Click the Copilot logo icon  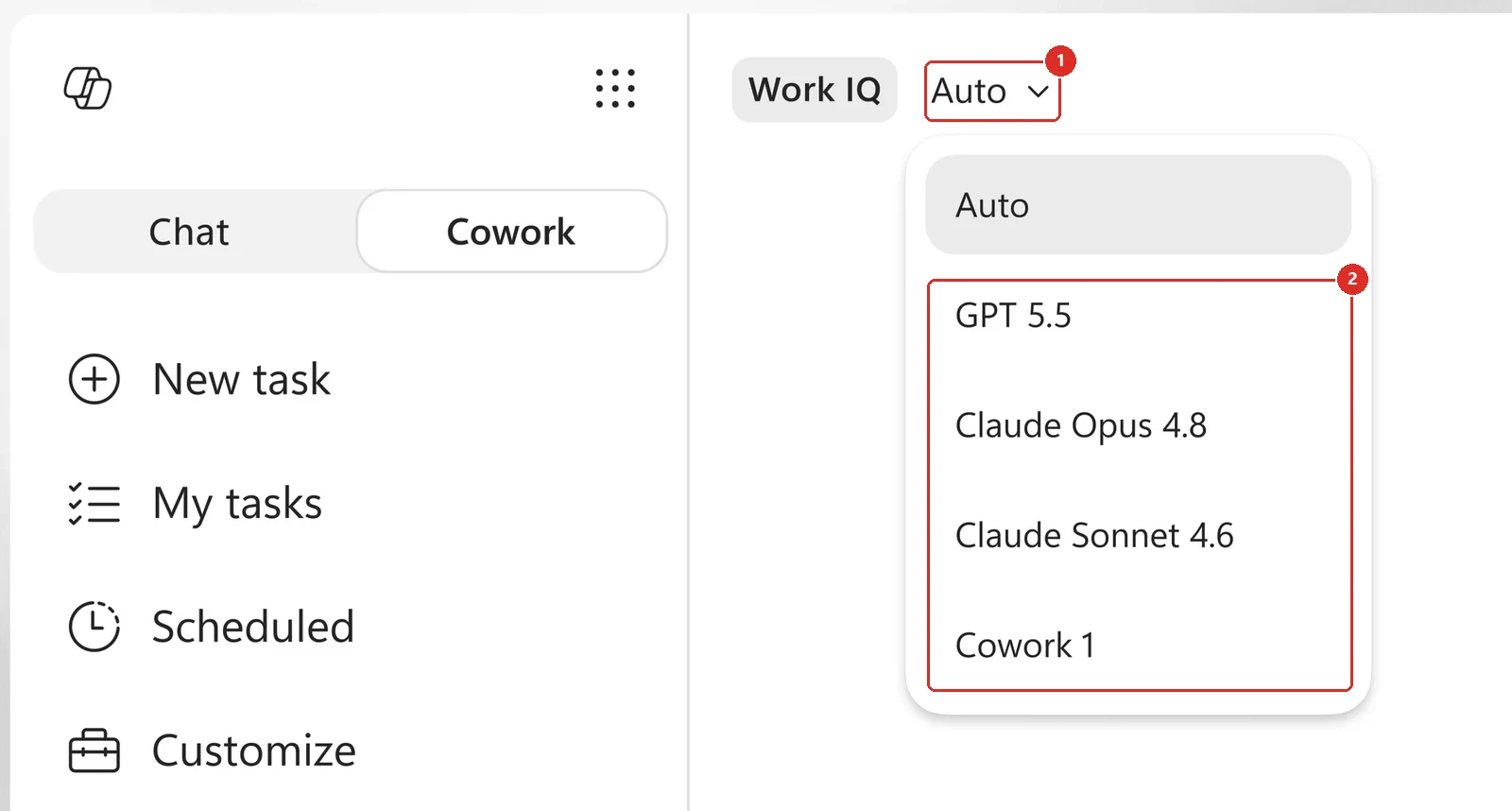pyautogui.click(x=88, y=89)
